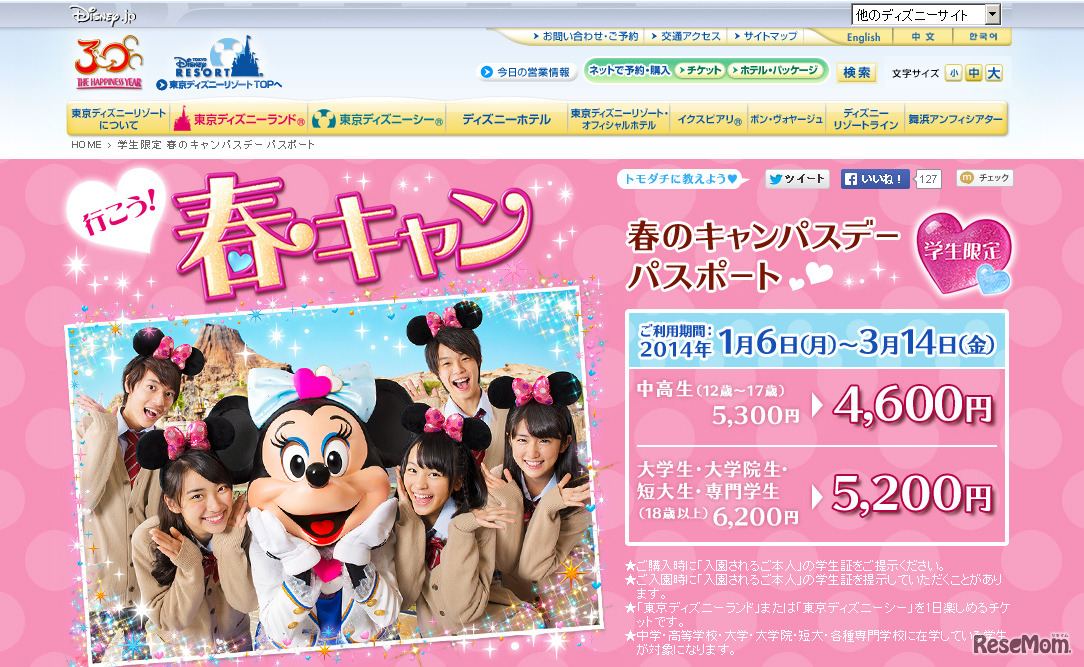This screenshot has height=667, width=1084.
Task: Switch language to Korean
Action: point(982,37)
